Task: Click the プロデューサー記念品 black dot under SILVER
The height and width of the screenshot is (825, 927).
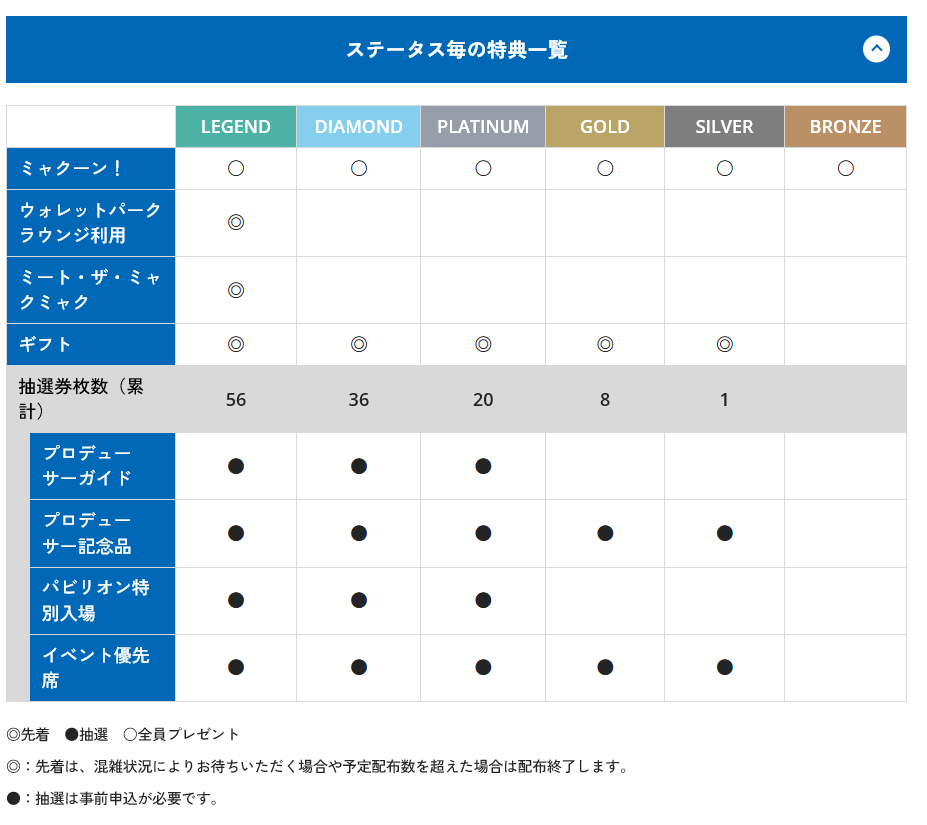Action: [725, 533]
